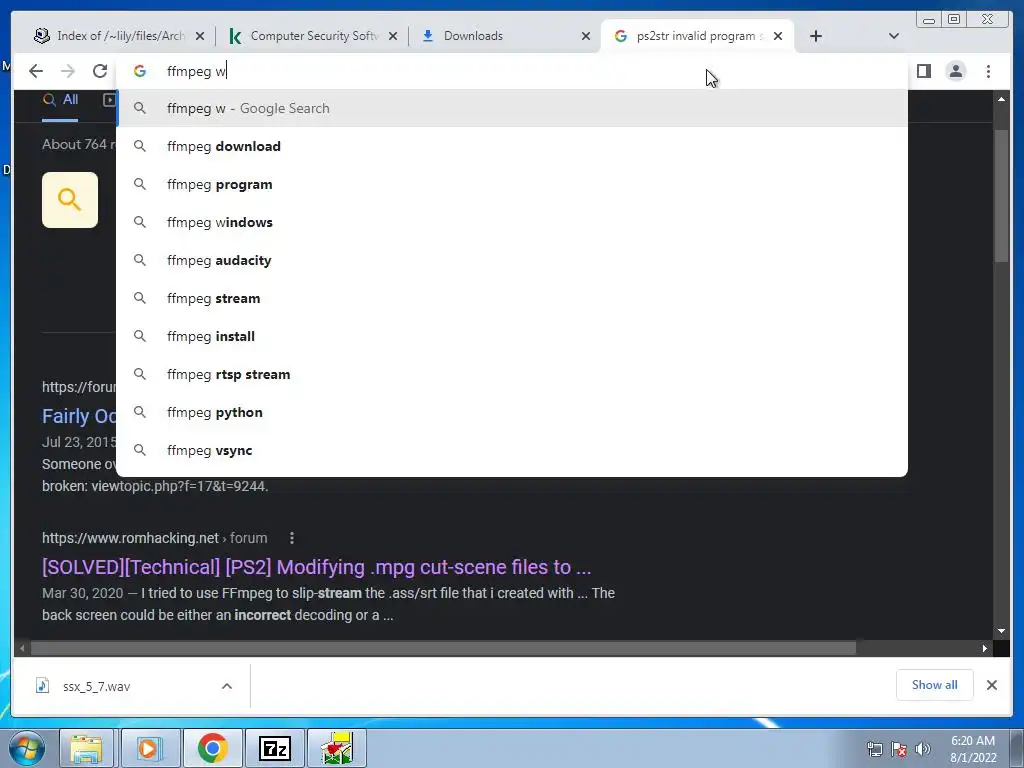Select the 'ffmpeg download' suggestion

click(512, 146)
